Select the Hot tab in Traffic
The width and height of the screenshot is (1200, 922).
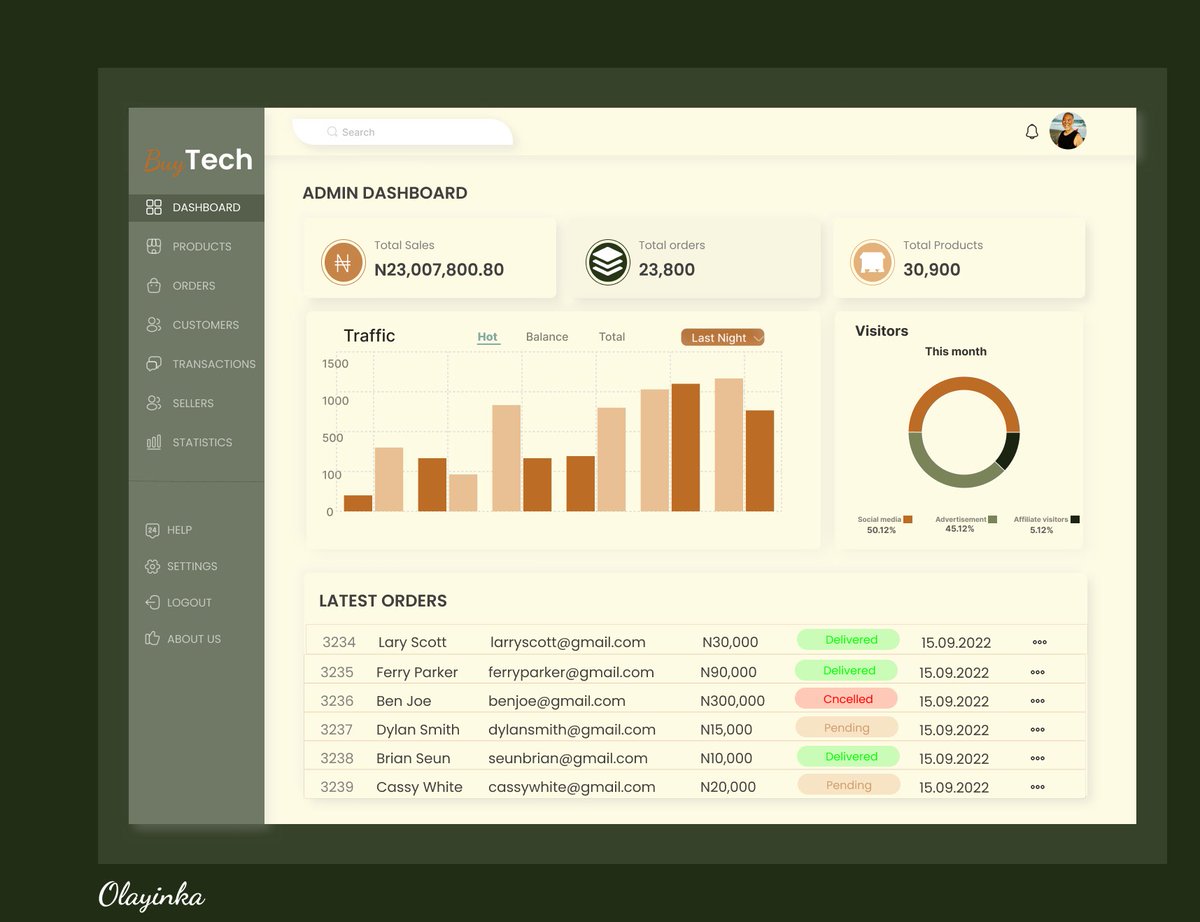pyautogui.click(x=488, y=337)
